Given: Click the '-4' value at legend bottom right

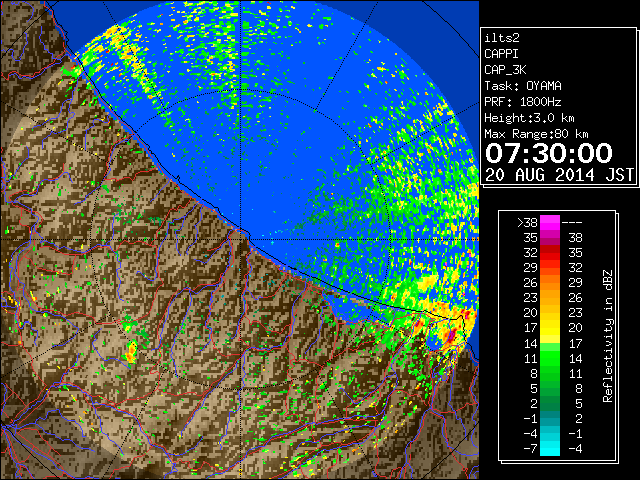Looking at the screenshot, I should click(575, 448).
